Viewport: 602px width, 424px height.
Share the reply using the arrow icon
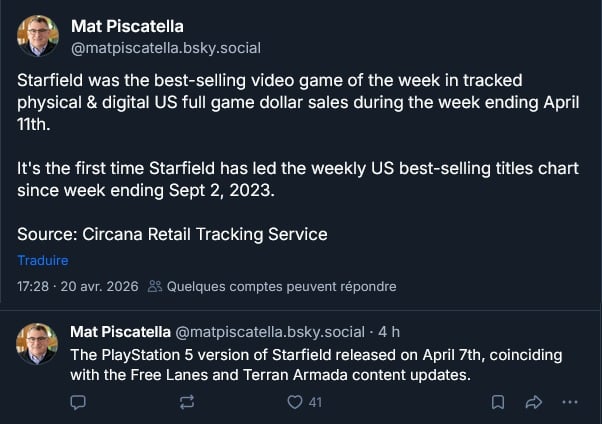533,402
